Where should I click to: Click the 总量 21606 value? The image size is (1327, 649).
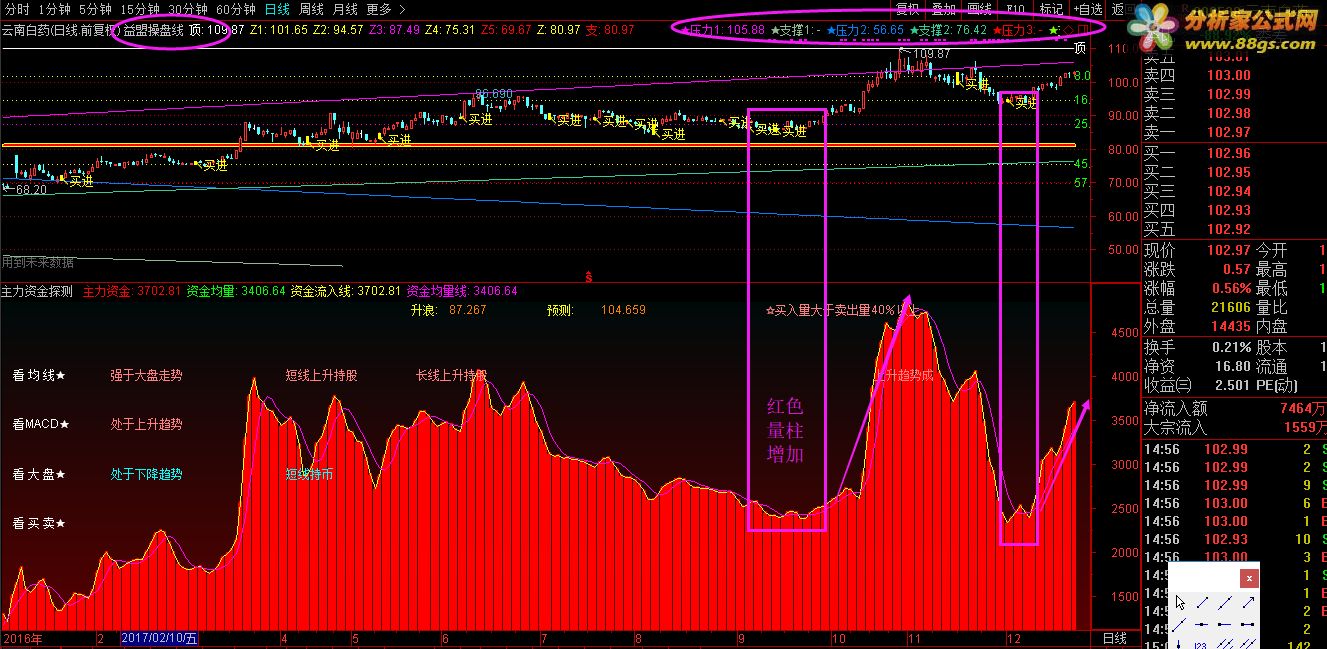(1230, 307)
